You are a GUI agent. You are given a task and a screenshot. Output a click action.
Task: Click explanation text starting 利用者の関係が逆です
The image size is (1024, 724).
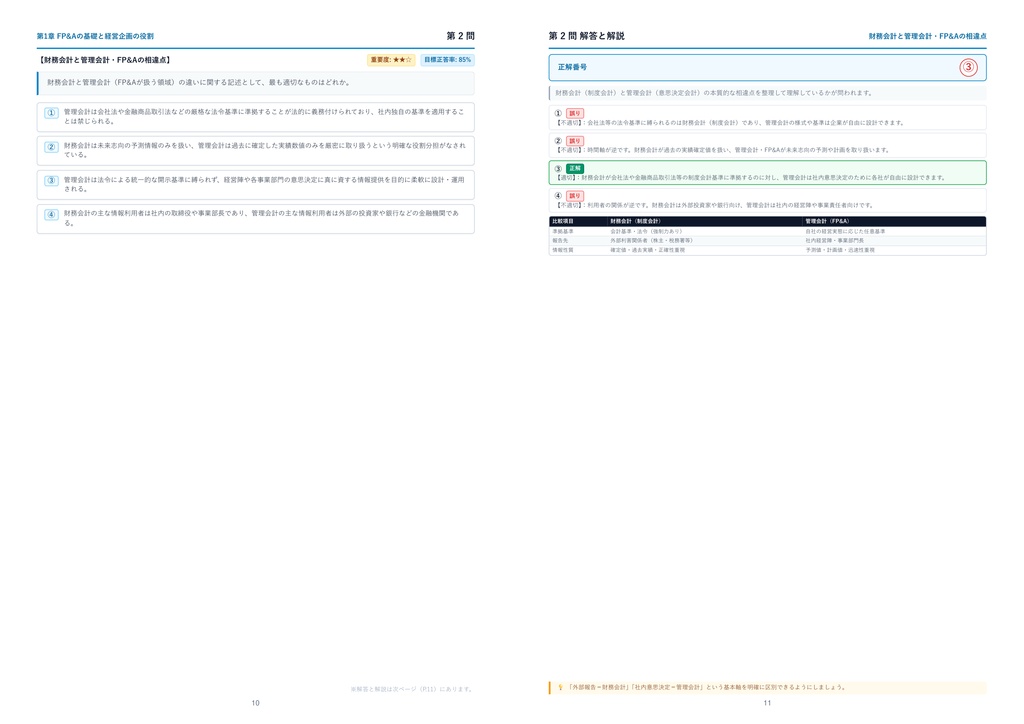730,205
